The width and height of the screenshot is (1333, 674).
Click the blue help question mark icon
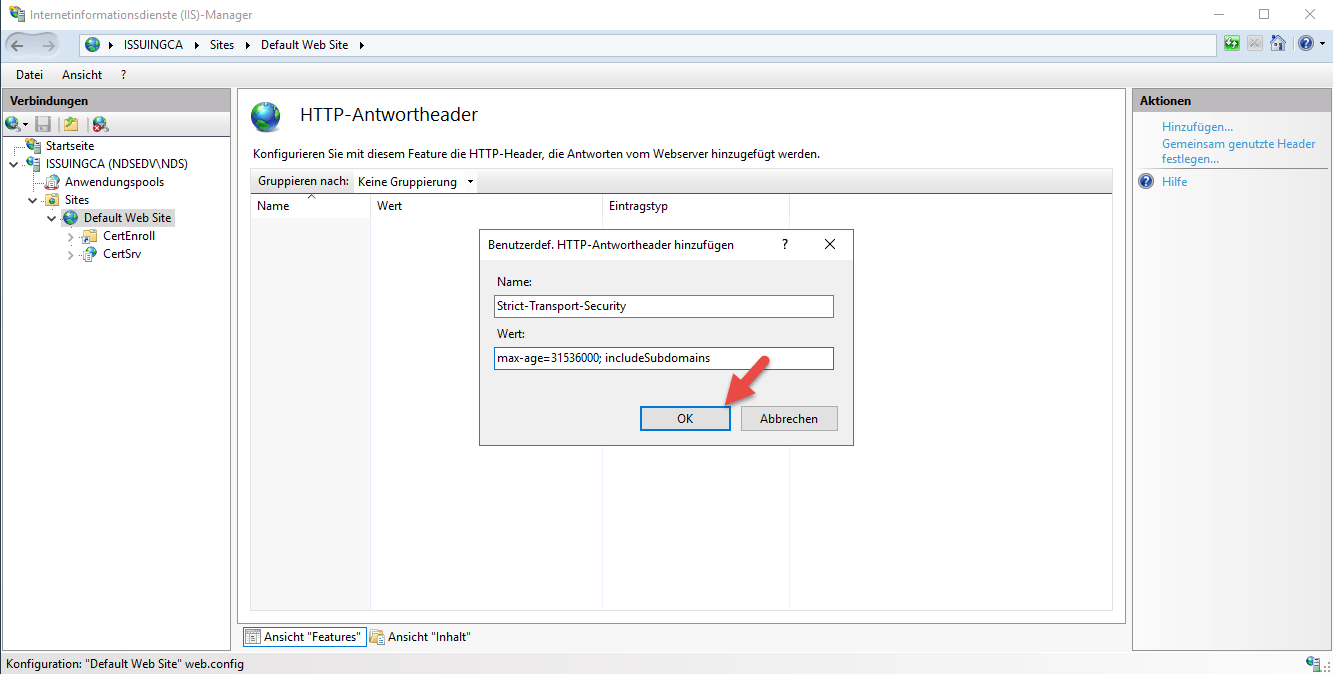pyautogui.click(x=1304, y=44)
